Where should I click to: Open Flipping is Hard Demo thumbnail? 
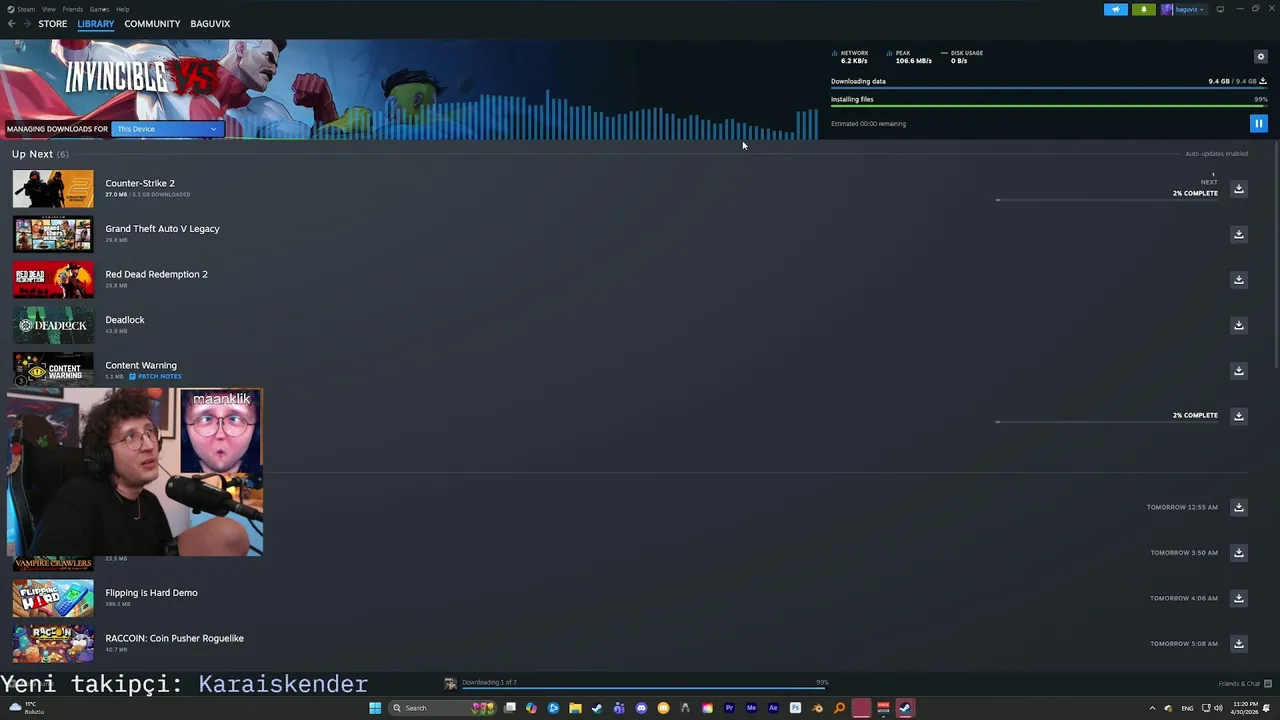click(x=53, y=598)
